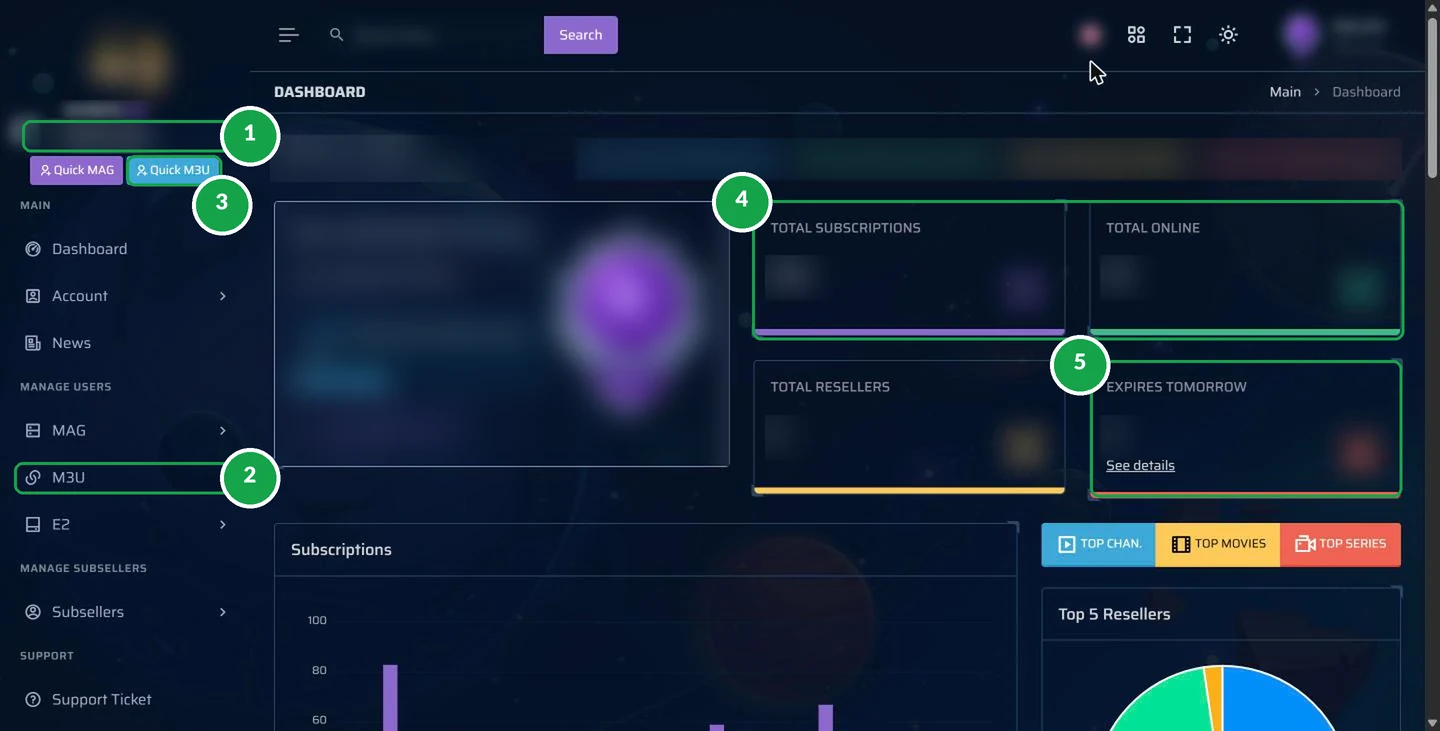Click the Subsellers user icon in sidebar

tap(33, 612)
